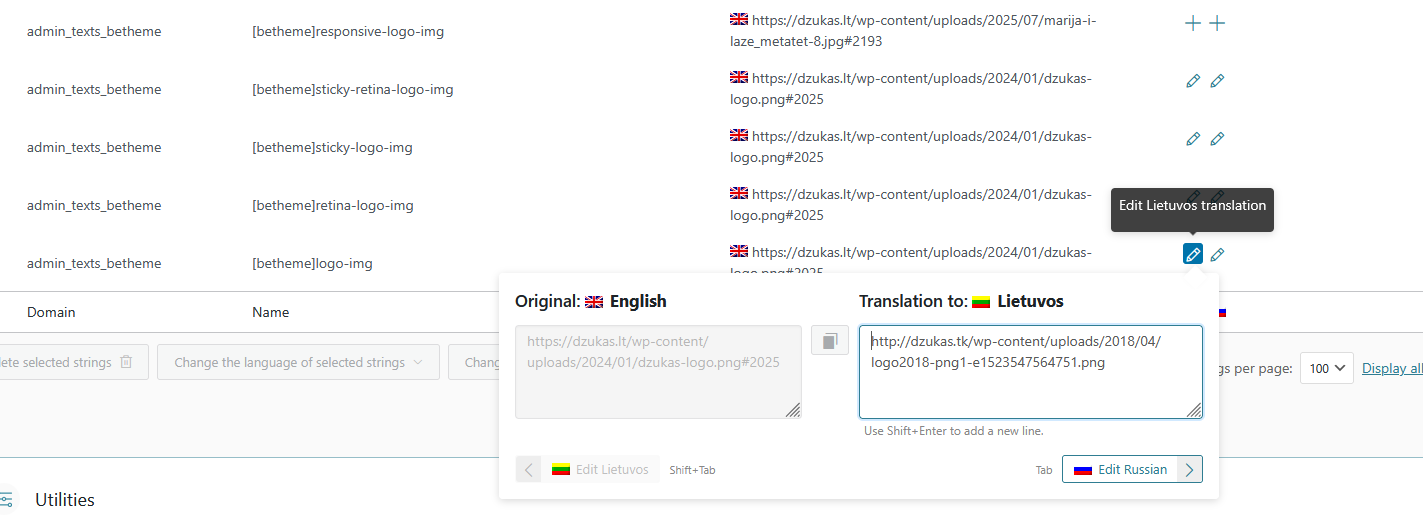Click the Name column header
1423x515 pixels.
(270, 312)
